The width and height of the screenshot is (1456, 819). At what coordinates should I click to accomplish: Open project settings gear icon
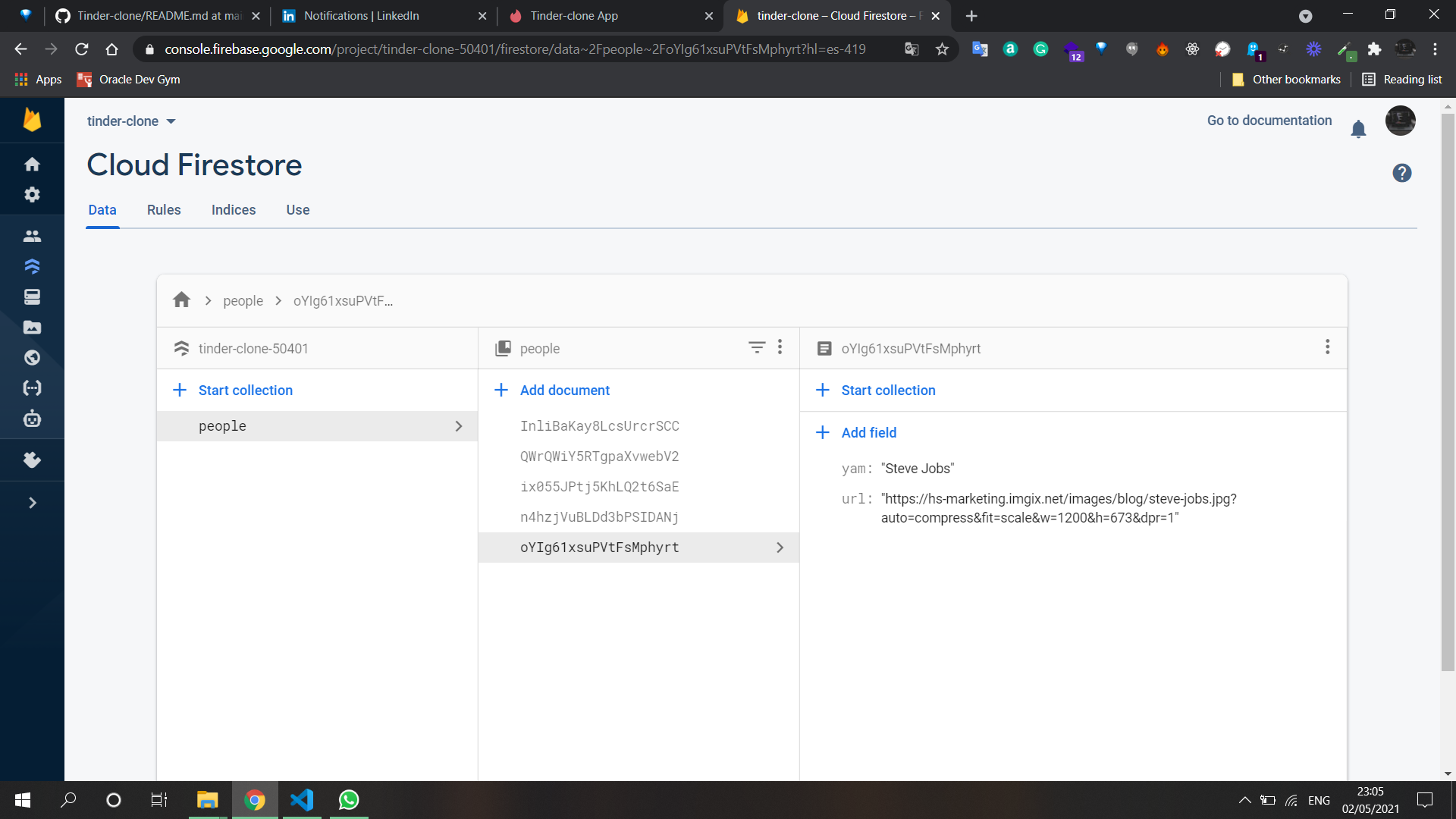click(32, 195)
